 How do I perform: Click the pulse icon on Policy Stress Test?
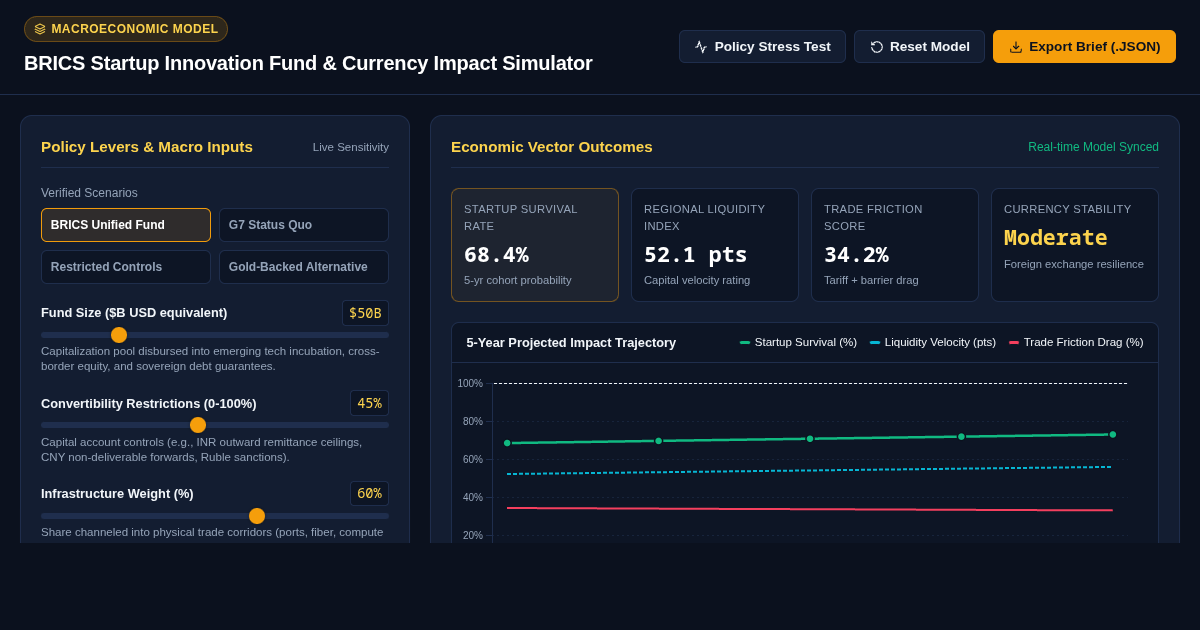(x=701, y=47)
